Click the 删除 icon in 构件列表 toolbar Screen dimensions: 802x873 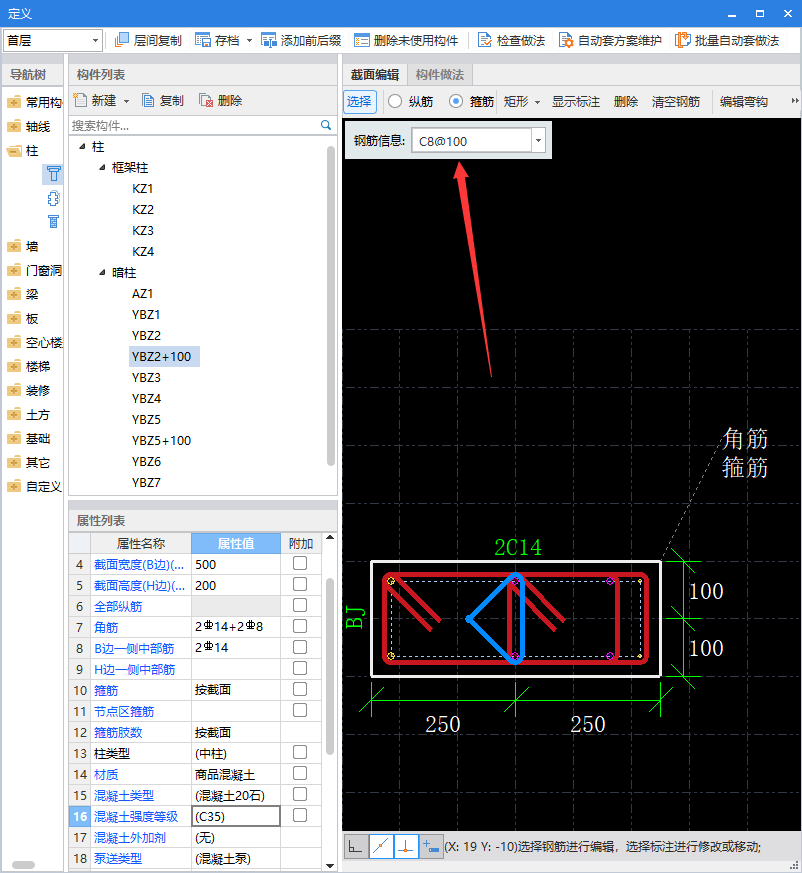tap(206, 100)
